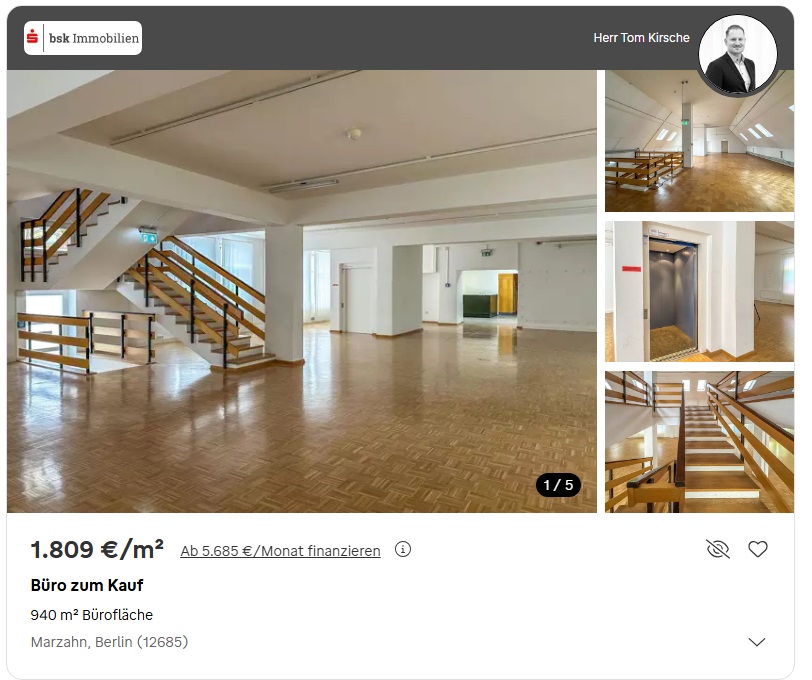812x680 pixels.
Task: Open the elevator photo thumbnail
Action: (699, 291)
